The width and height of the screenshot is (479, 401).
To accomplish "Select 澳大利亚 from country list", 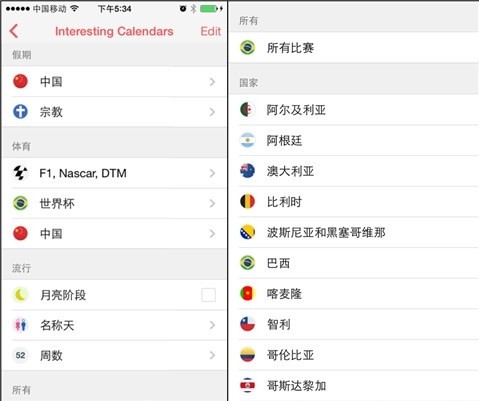I will click(x=354, y=171).
